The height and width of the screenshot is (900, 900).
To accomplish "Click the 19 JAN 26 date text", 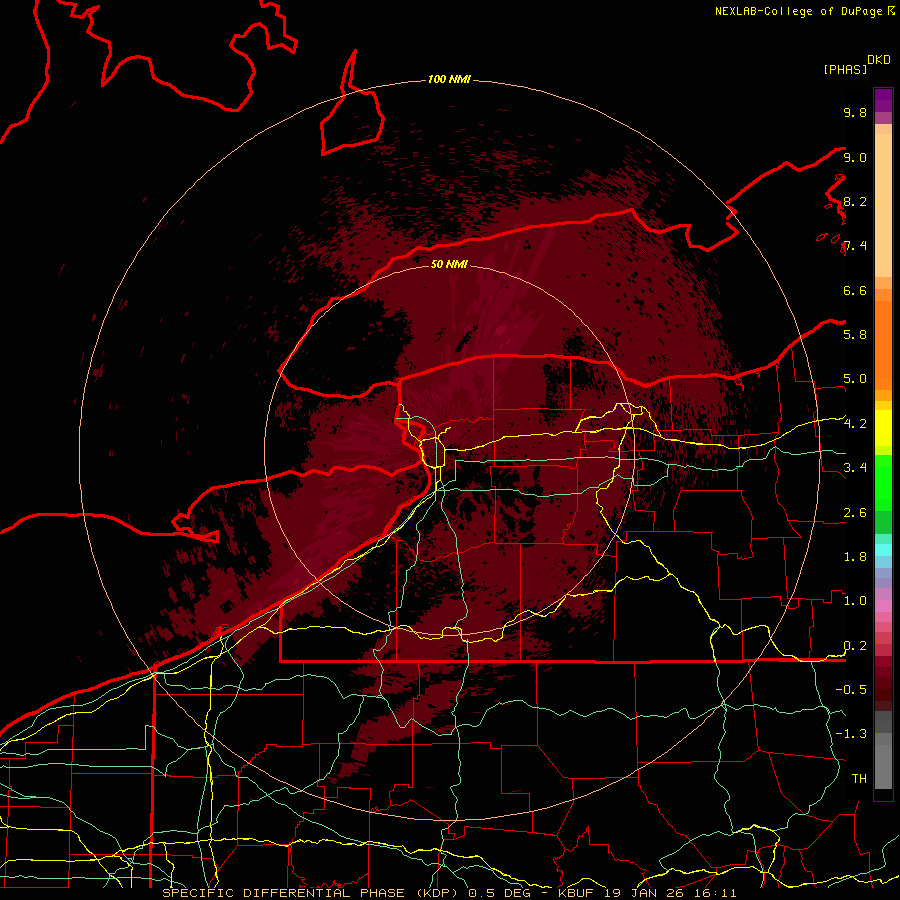I will coord(645,893).
